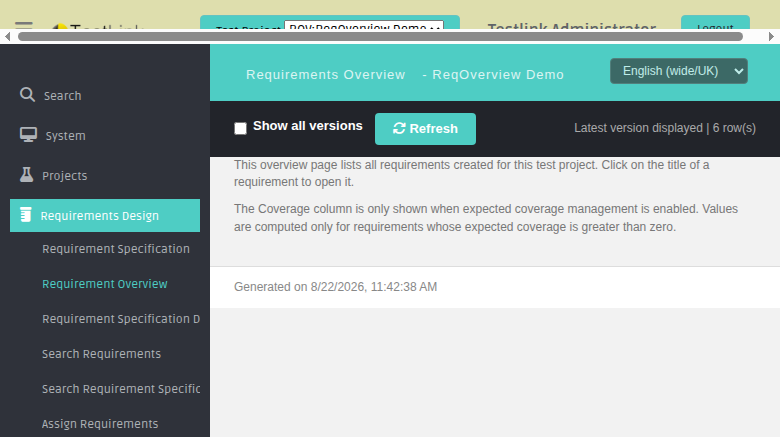Open Search in the sidebar
Viewport: 780px width, 437px height.
(62, 96)
